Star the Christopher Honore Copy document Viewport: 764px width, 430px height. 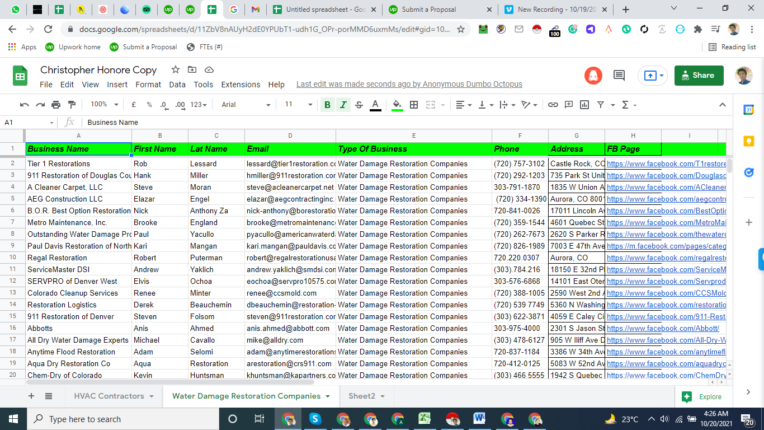tap(175, 70)
